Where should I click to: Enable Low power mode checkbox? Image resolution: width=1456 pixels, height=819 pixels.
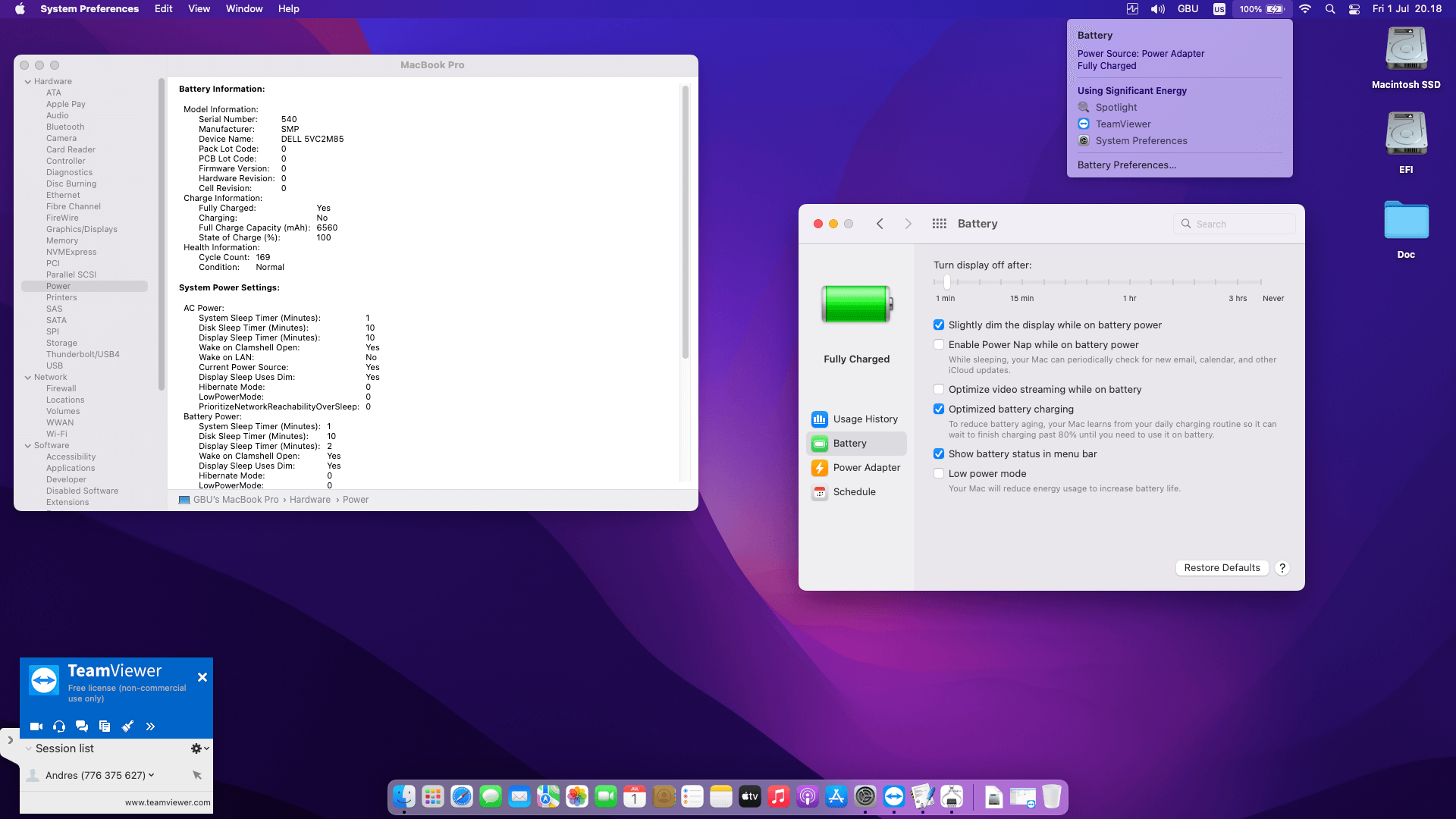point(939,474)
